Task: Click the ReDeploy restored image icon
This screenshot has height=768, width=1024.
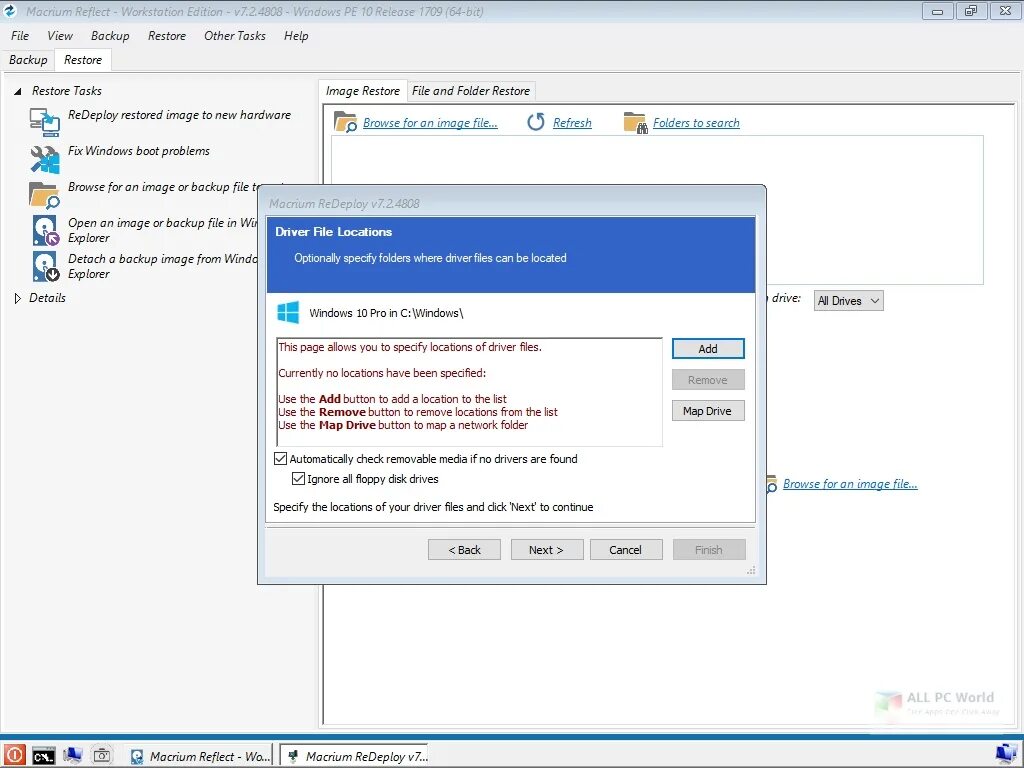Action: 44,121
